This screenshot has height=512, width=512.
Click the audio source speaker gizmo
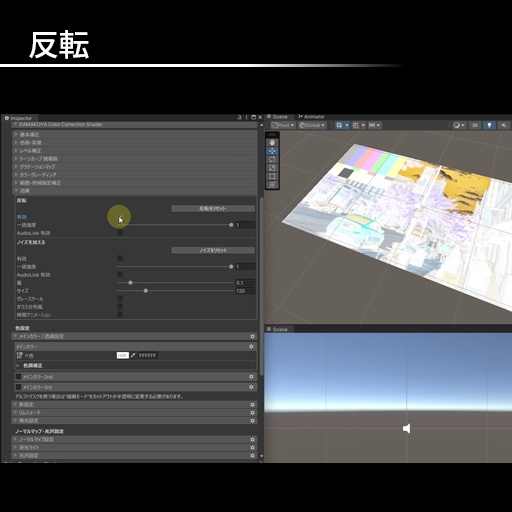(406, 428)
